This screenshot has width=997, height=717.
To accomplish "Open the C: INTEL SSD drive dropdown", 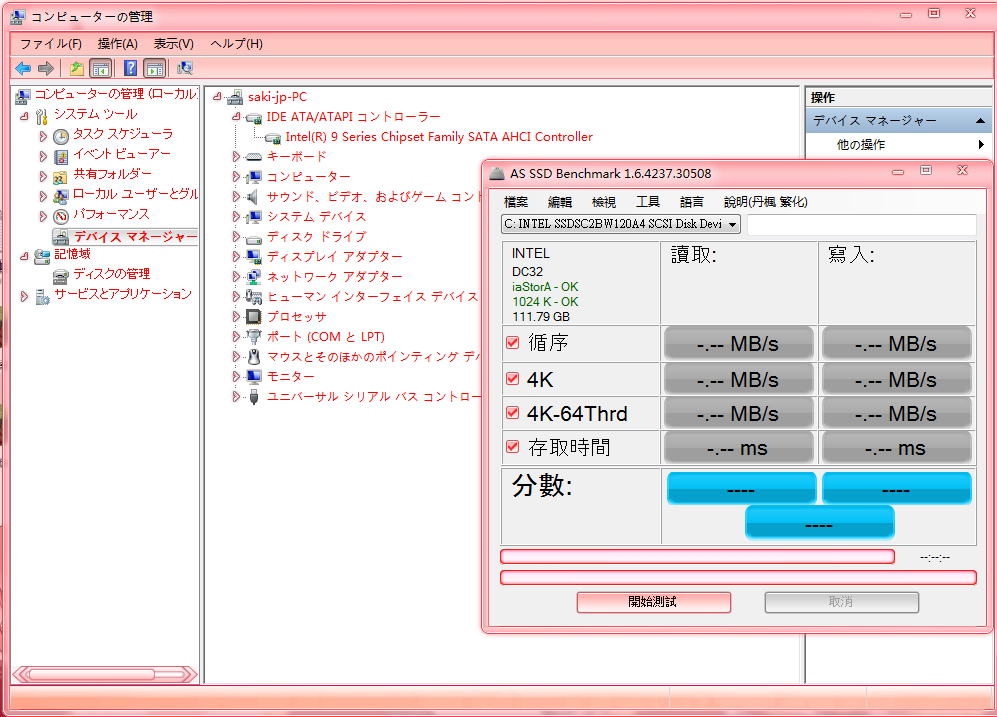I will [621, 224].
